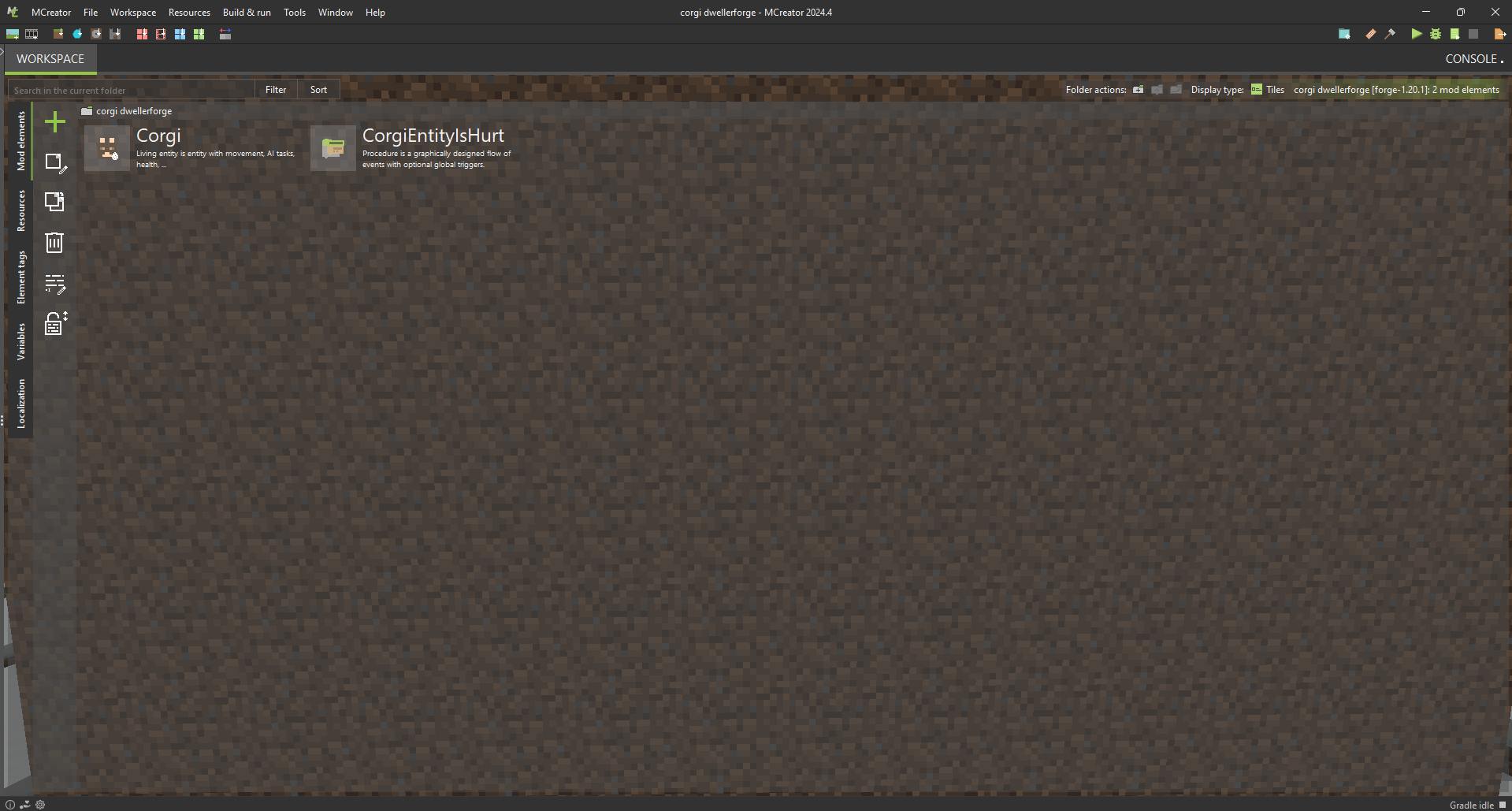Open the Filter dropdown
This screenshot has height=811, width=1512.
276,90
